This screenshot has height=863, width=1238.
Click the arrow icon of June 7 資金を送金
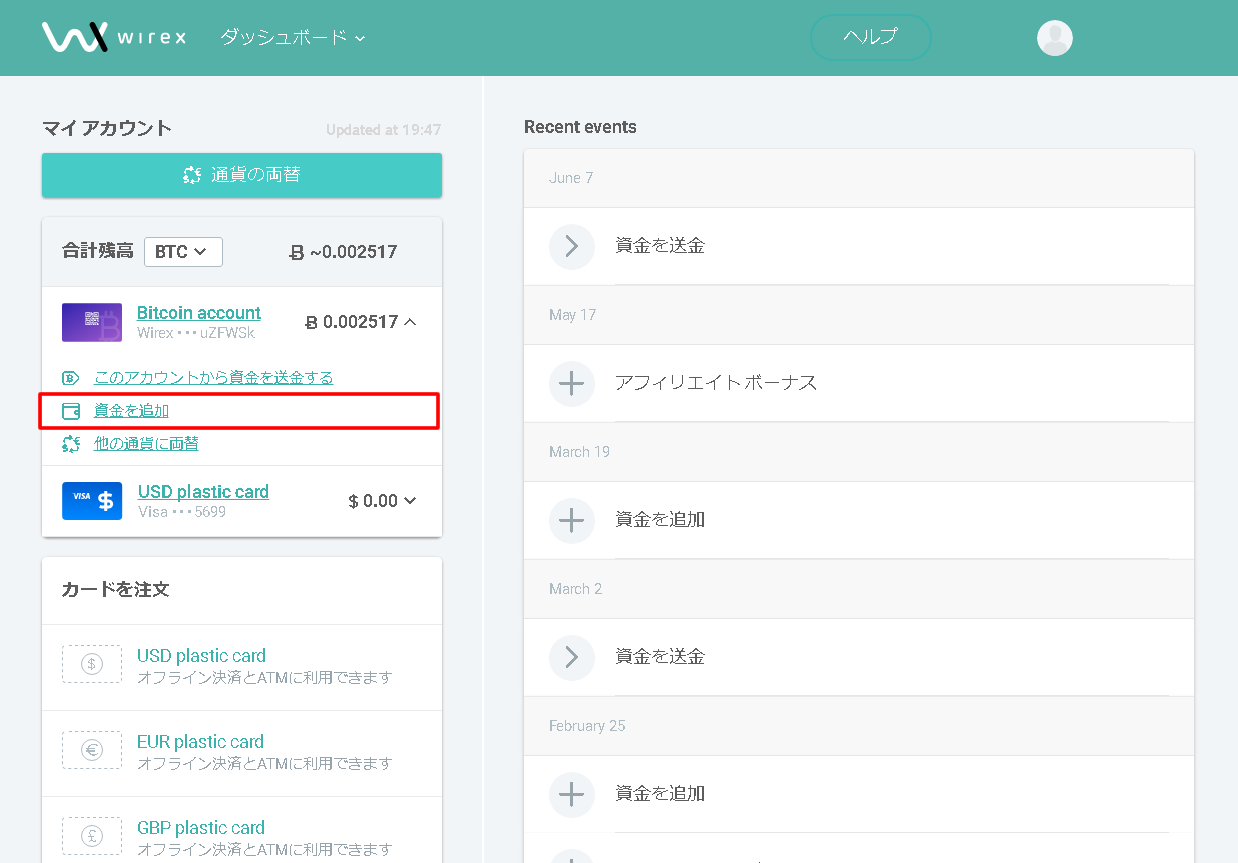[572, 246]
